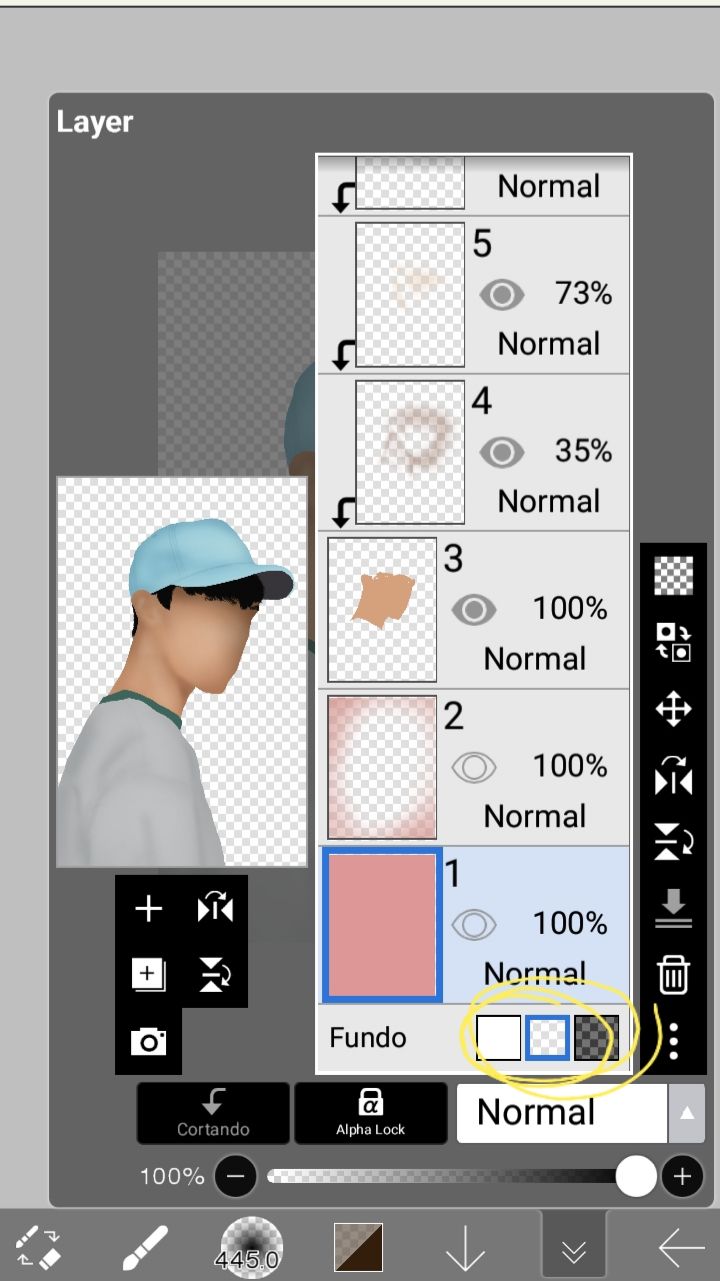Open brush size preview 445.0
The image size is (720, 1281).
pos(251,1246)
